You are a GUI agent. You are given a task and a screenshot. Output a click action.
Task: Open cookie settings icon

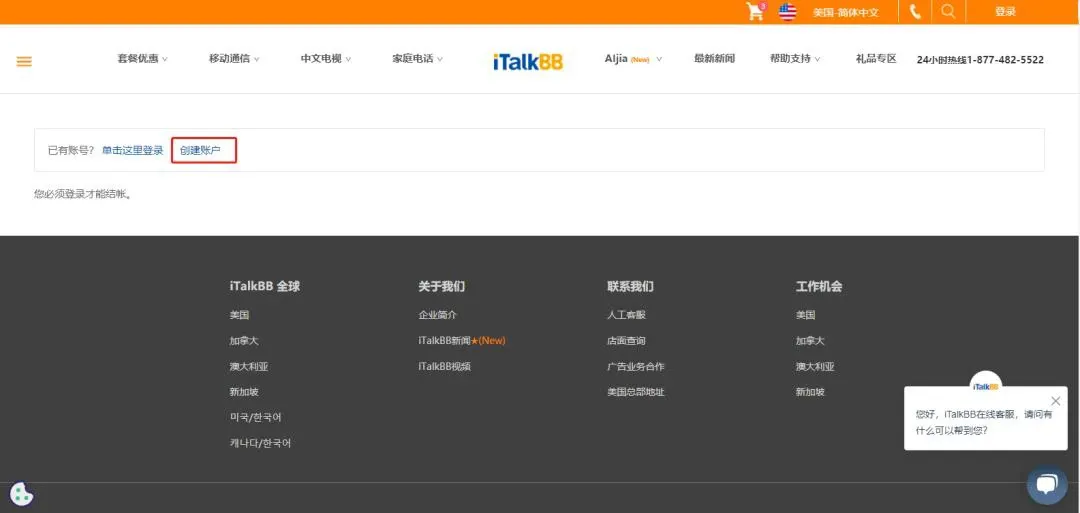21,494
